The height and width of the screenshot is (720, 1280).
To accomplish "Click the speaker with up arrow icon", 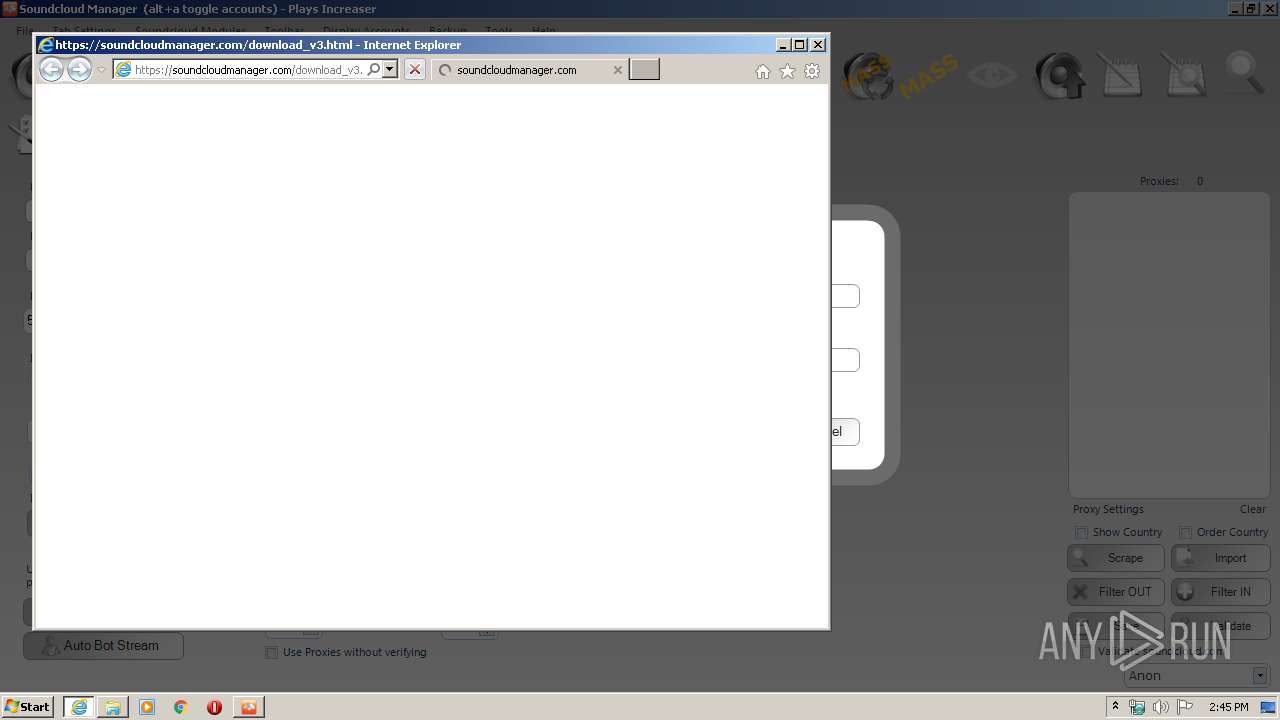I will point(1059,76).
